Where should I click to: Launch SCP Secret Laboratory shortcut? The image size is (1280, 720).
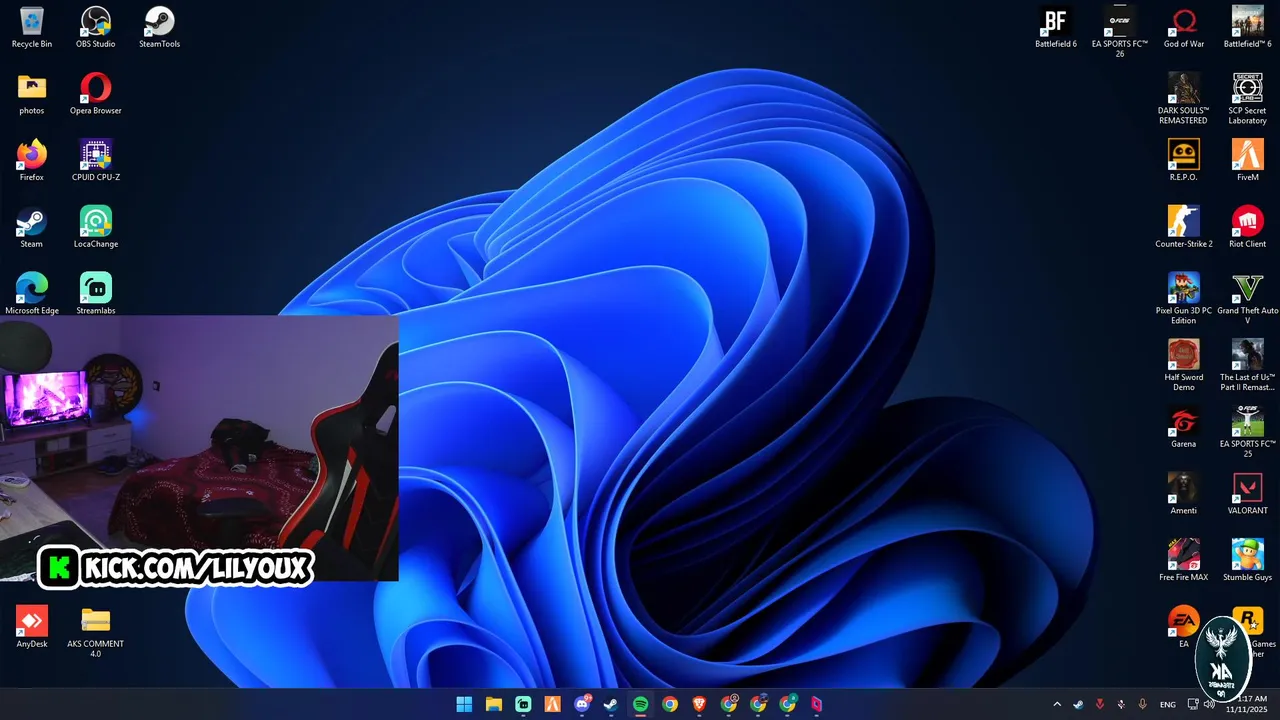point(1248,98)
